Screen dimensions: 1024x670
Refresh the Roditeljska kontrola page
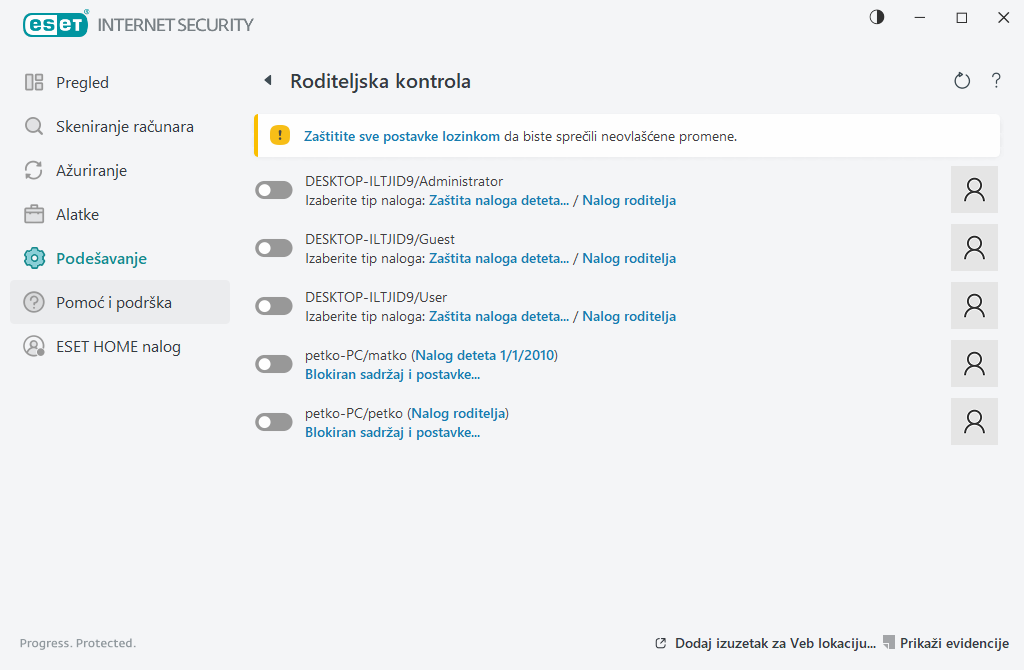961,80
